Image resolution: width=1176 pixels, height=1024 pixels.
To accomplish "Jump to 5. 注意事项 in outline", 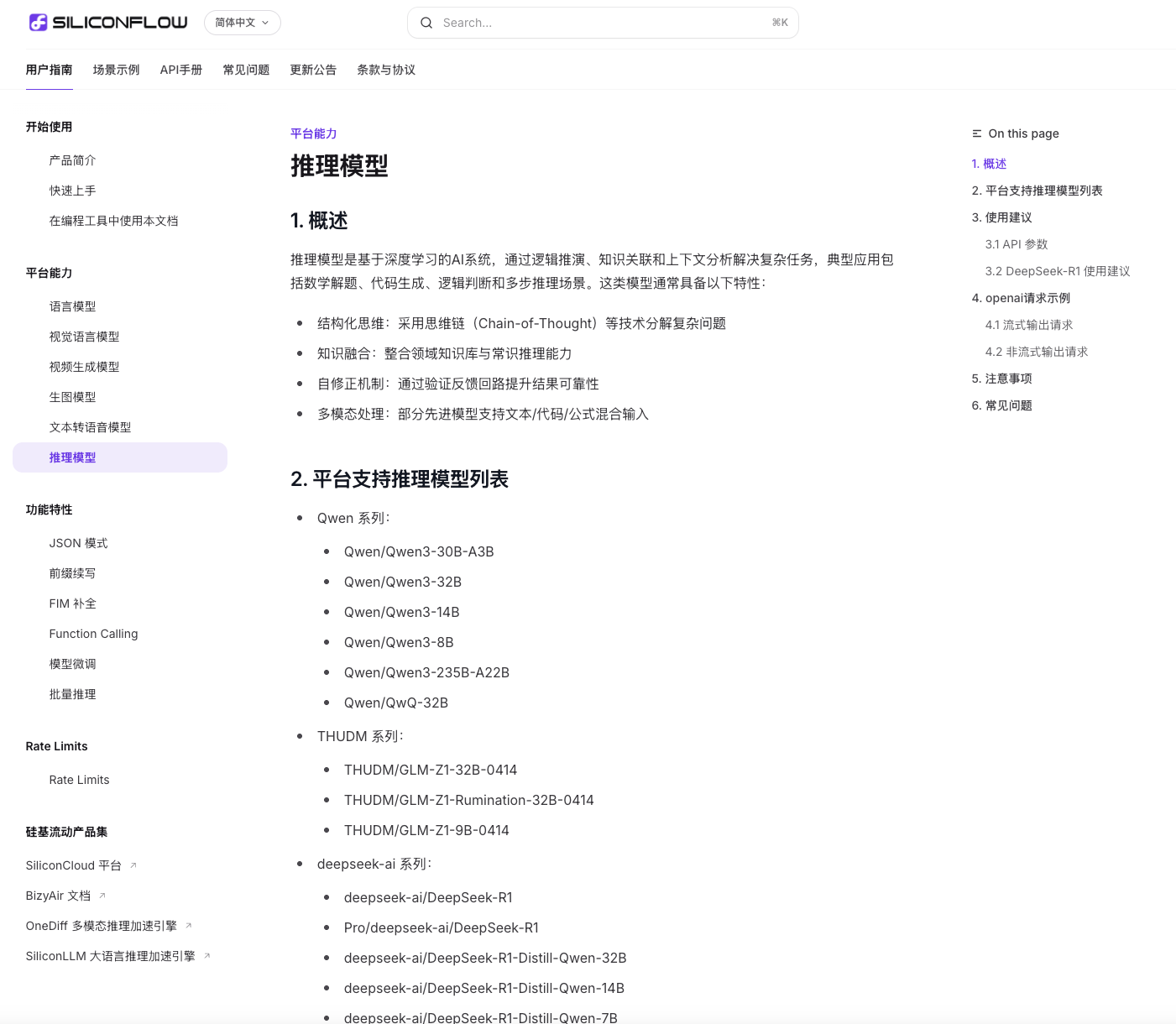I will click(1001, 379).
